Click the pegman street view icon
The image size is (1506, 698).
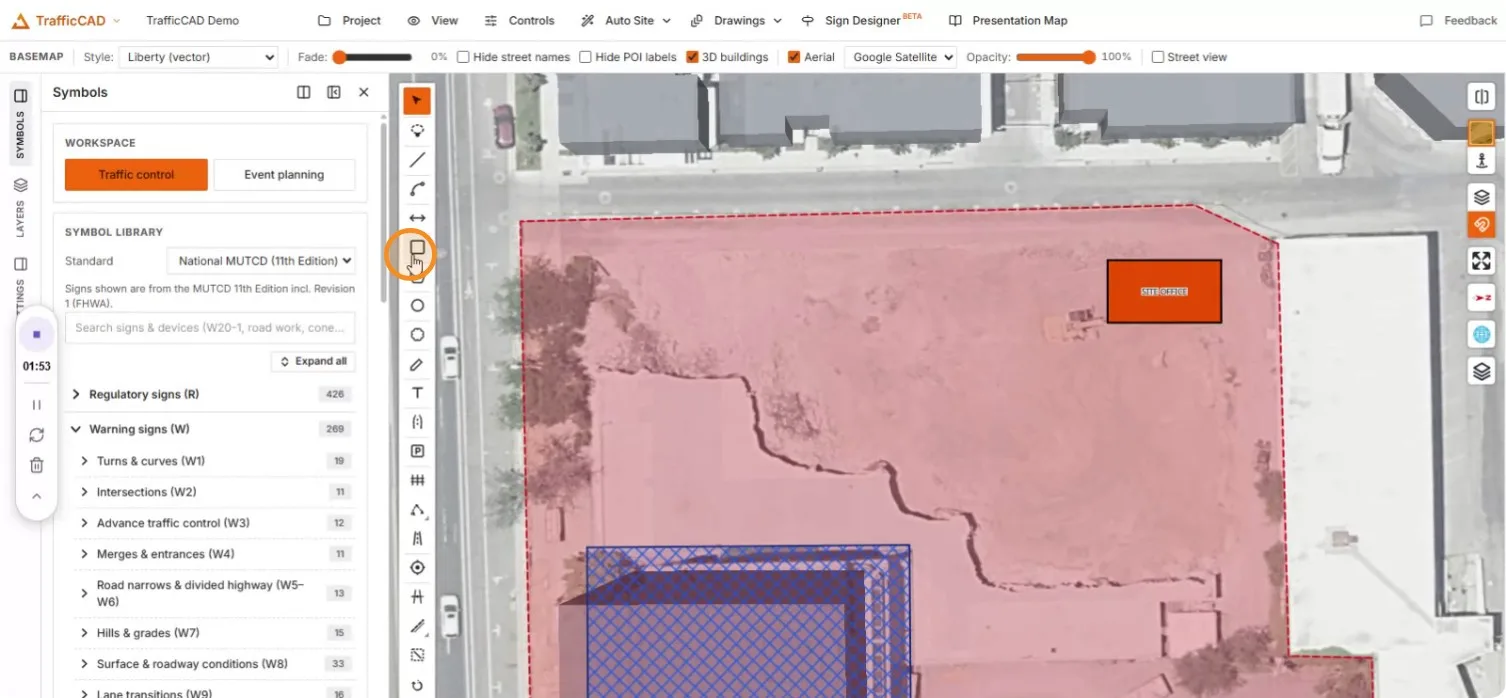1481,160
